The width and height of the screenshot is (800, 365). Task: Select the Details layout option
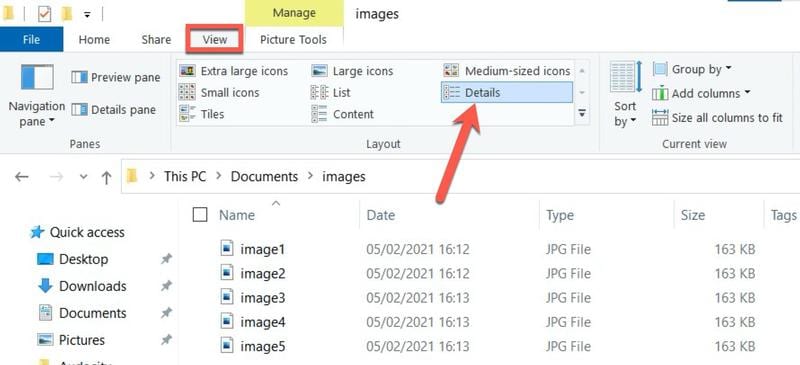507,92
